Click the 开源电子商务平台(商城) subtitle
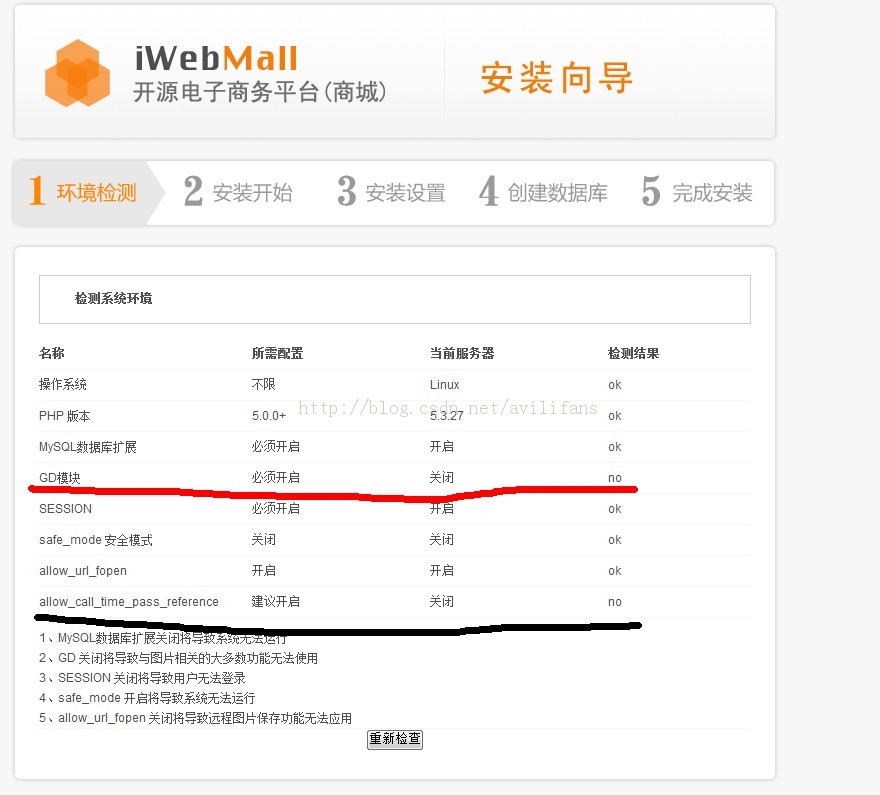The image size is (880, 795). point(260,92)
